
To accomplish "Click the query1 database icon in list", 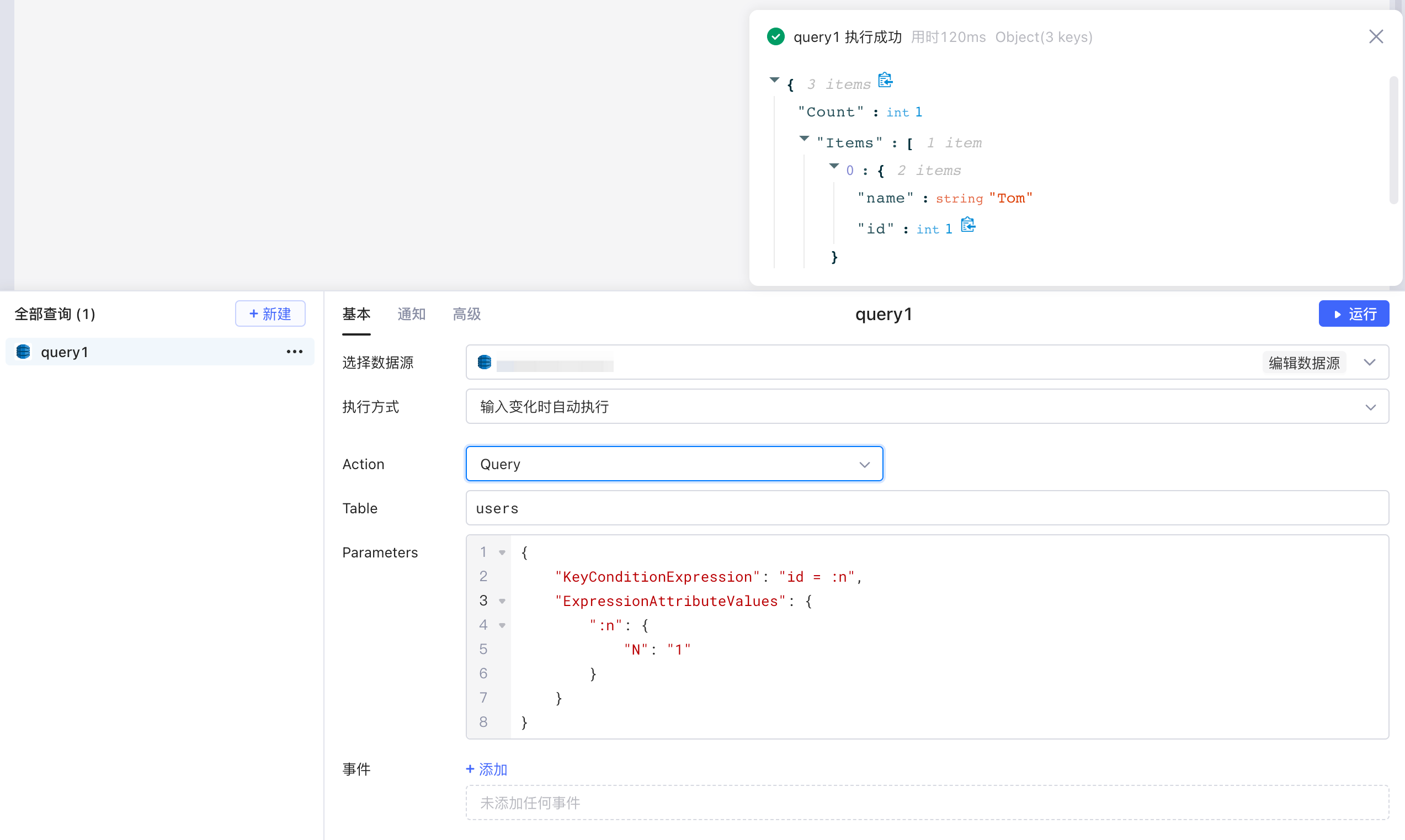I will pyautogui.click(x=24, y=352).
